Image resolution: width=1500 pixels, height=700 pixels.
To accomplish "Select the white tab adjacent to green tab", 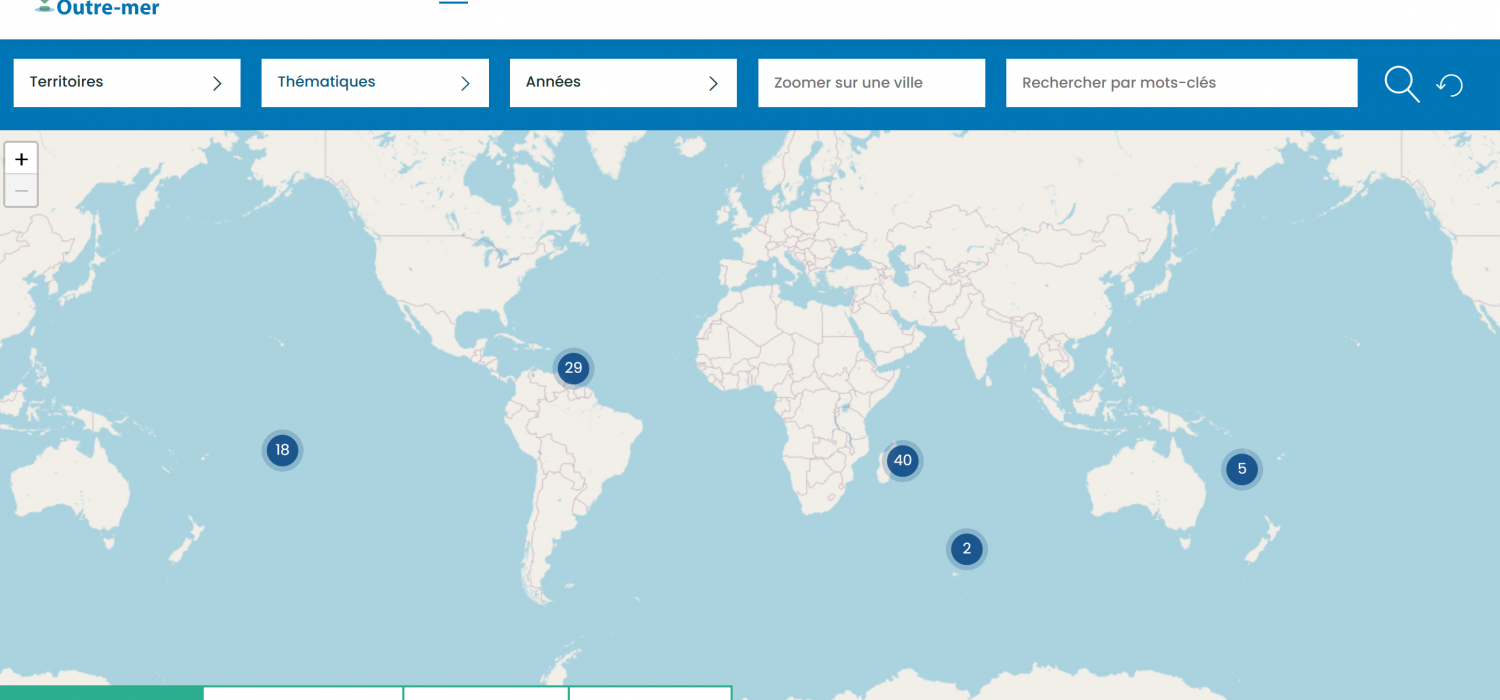I will [x=302, y=693].
